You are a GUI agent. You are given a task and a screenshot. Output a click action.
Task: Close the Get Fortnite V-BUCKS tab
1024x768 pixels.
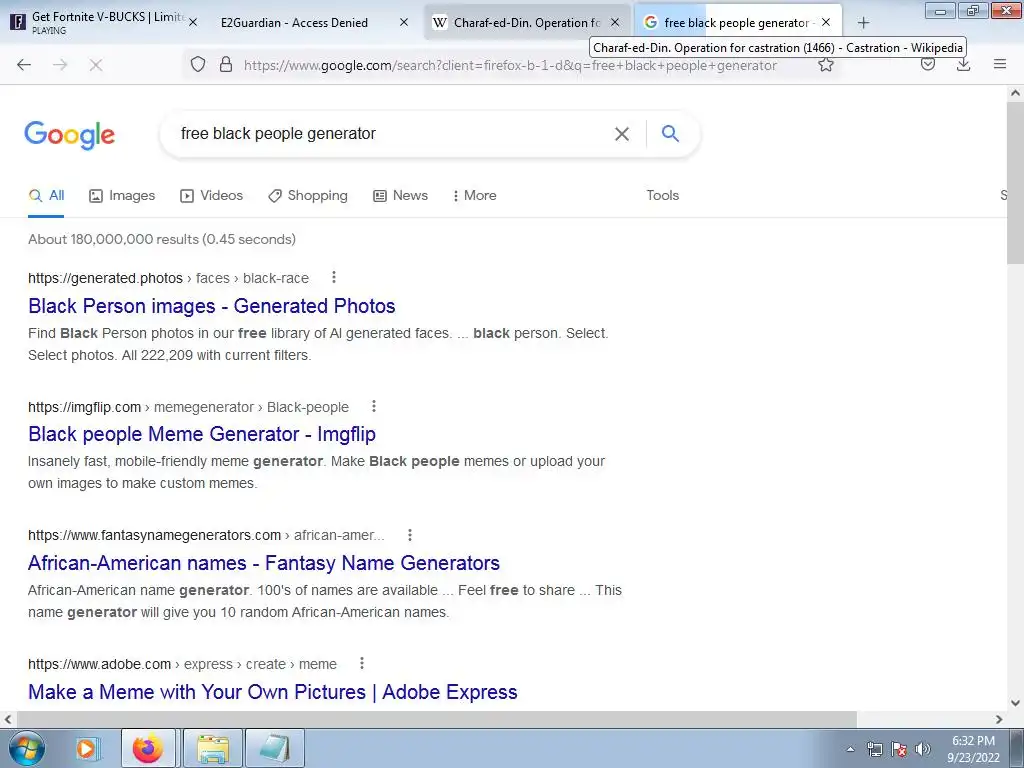click(193, 22)
